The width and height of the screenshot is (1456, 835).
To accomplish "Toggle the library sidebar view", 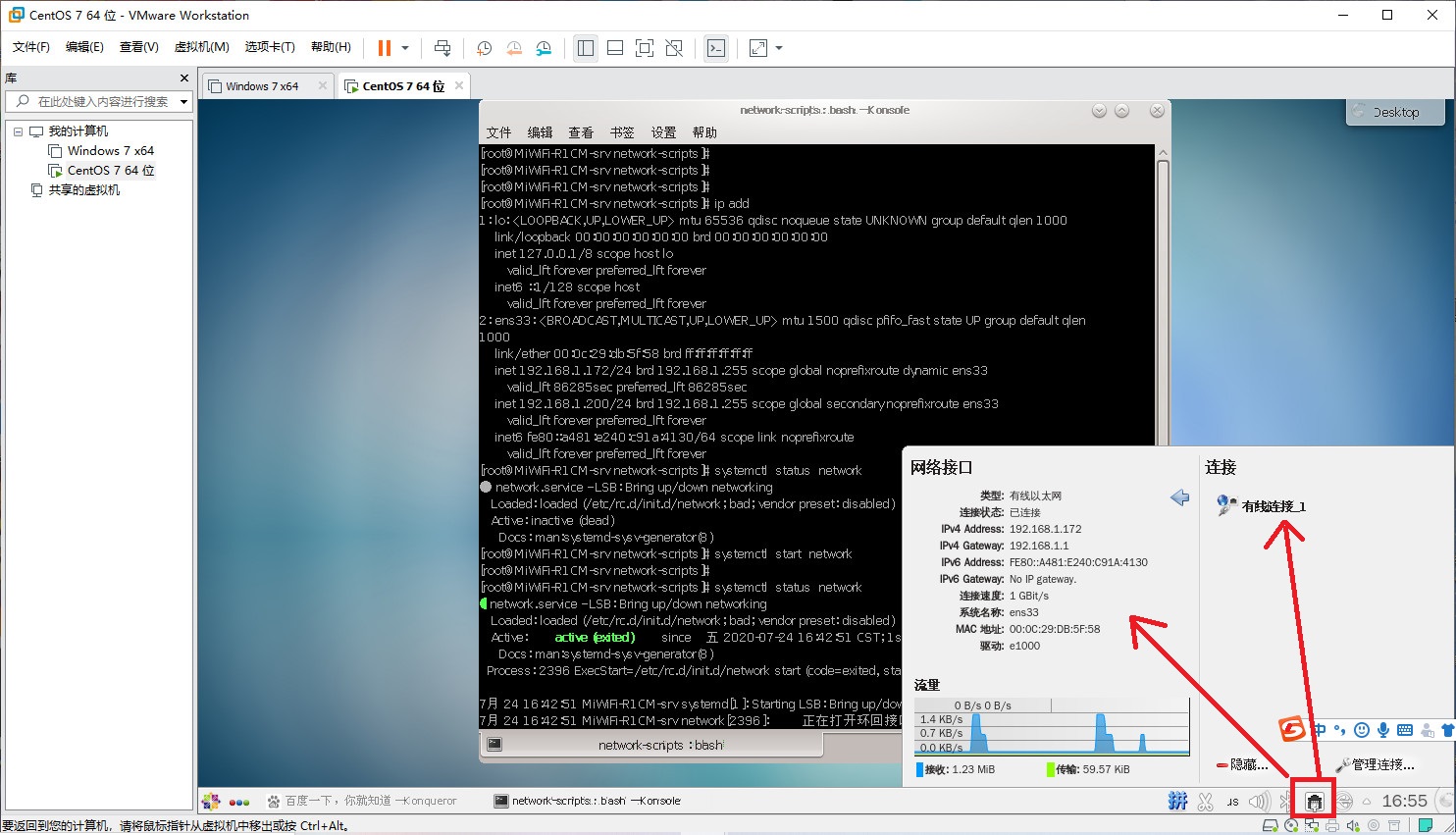I will coord(586,48).
